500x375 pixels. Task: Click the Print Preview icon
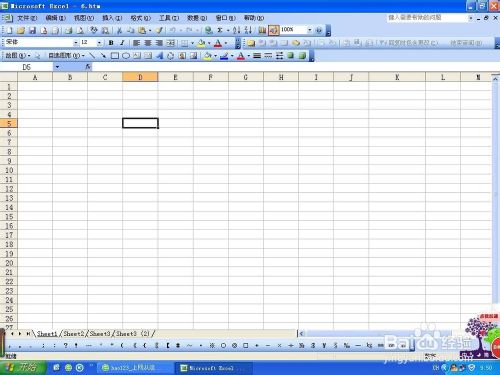click(80, 30)
